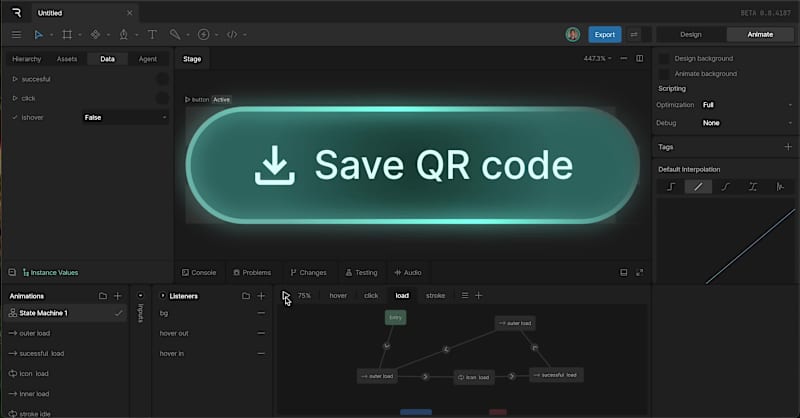Open the Changes tab
This screenshot has width=800, height=418.
308,273
